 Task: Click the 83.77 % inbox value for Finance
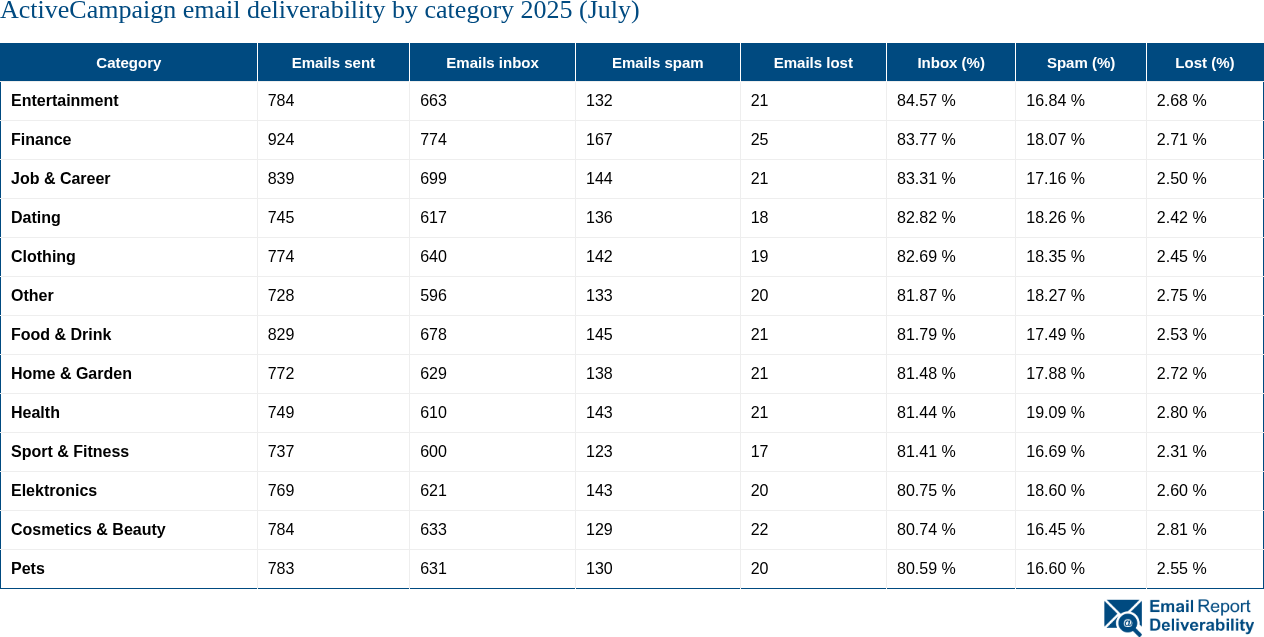926,140
